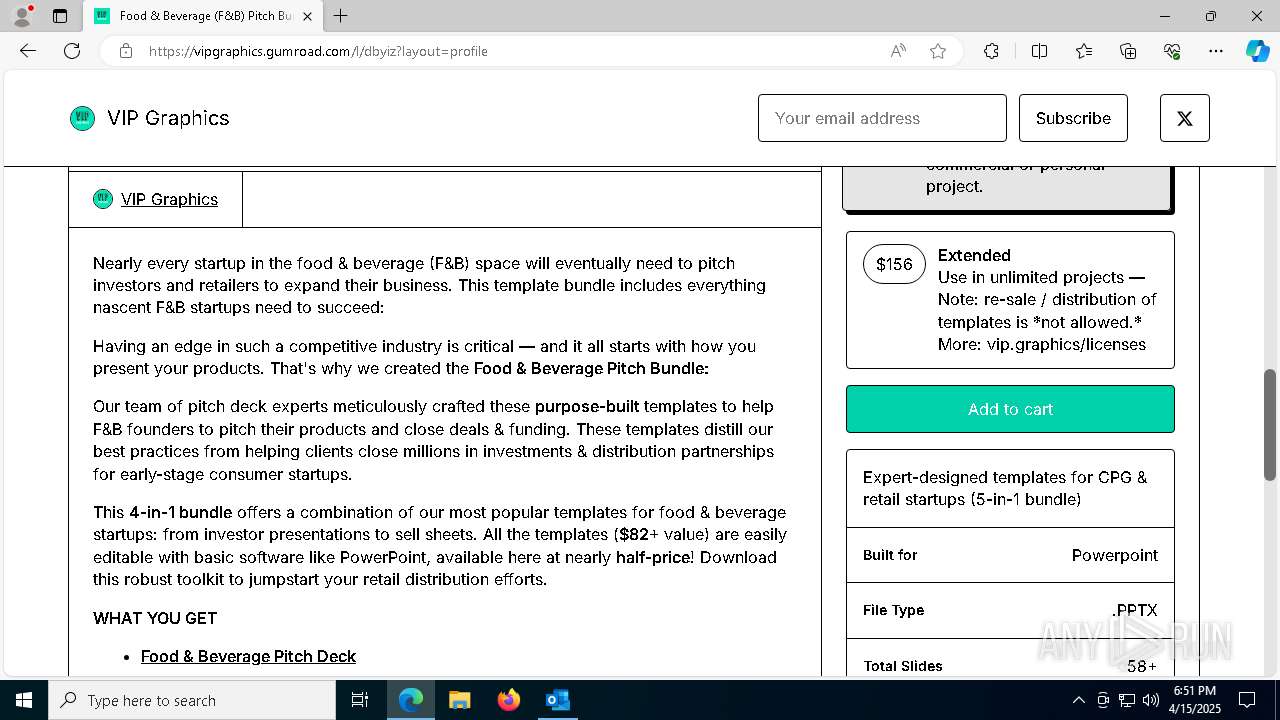Click the VIP Graphics header logo
Image resolution: width=1280 pixels, height=720 pixels.
pyautogui.click(x=82, y=118)
